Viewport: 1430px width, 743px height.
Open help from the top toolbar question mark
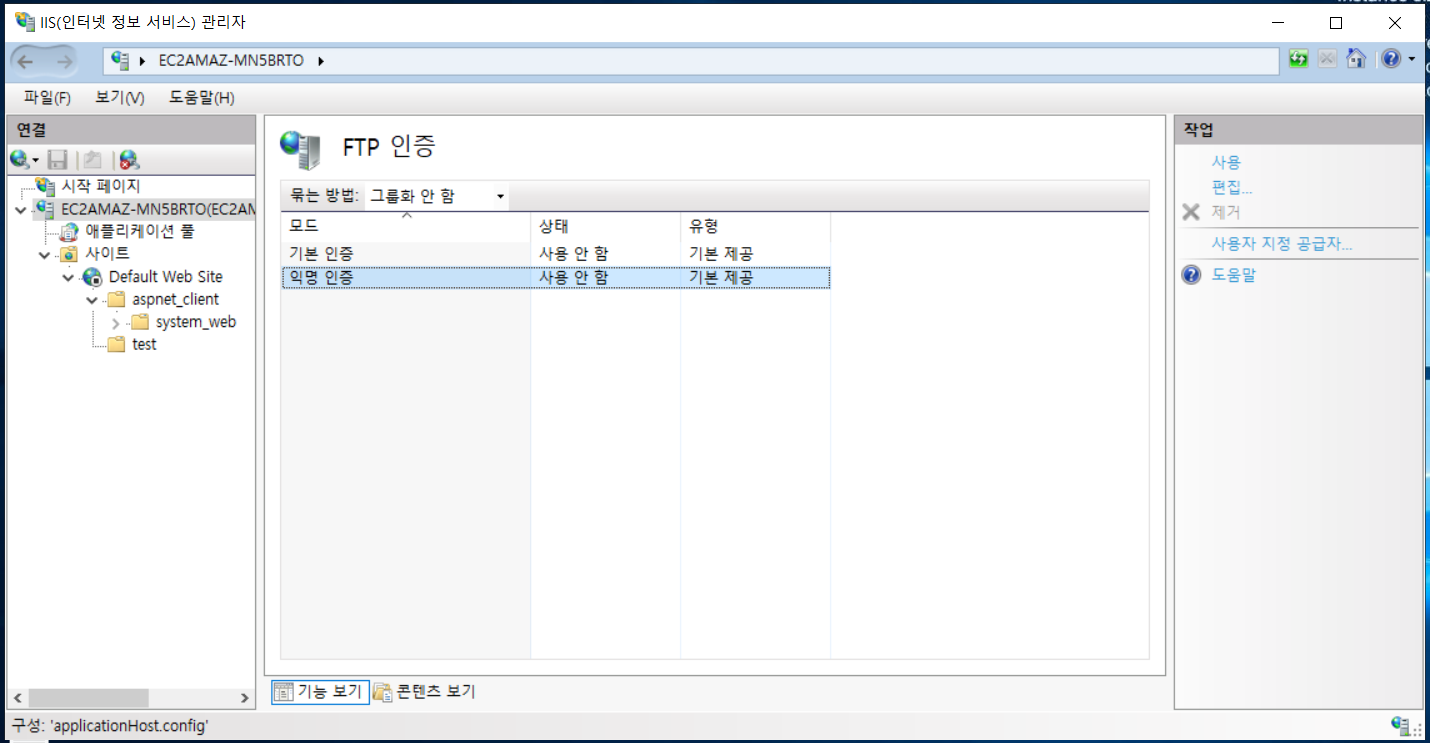click(1390, 59)
